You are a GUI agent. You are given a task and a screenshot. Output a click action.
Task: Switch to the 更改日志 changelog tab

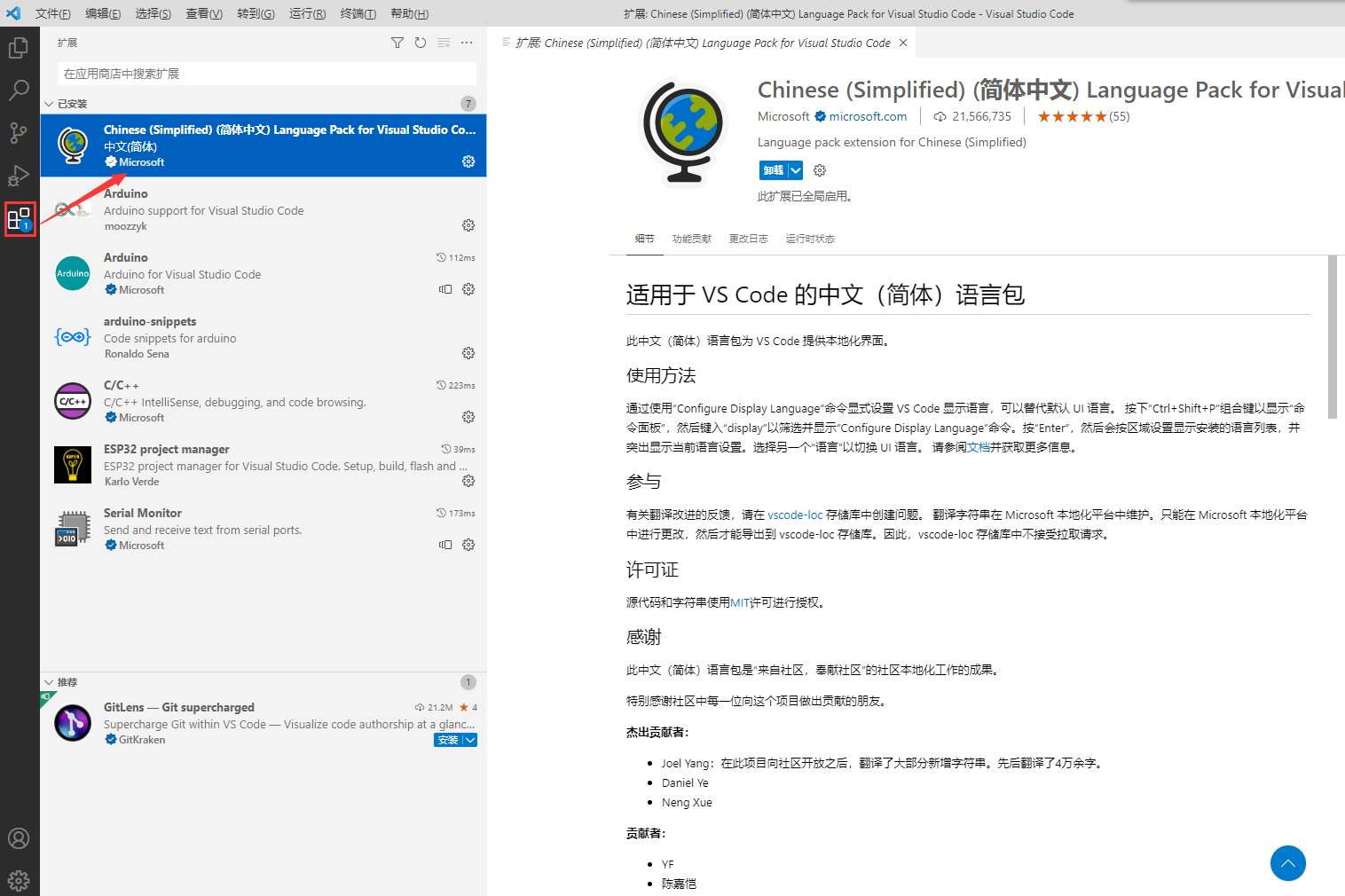click(749, 239)
